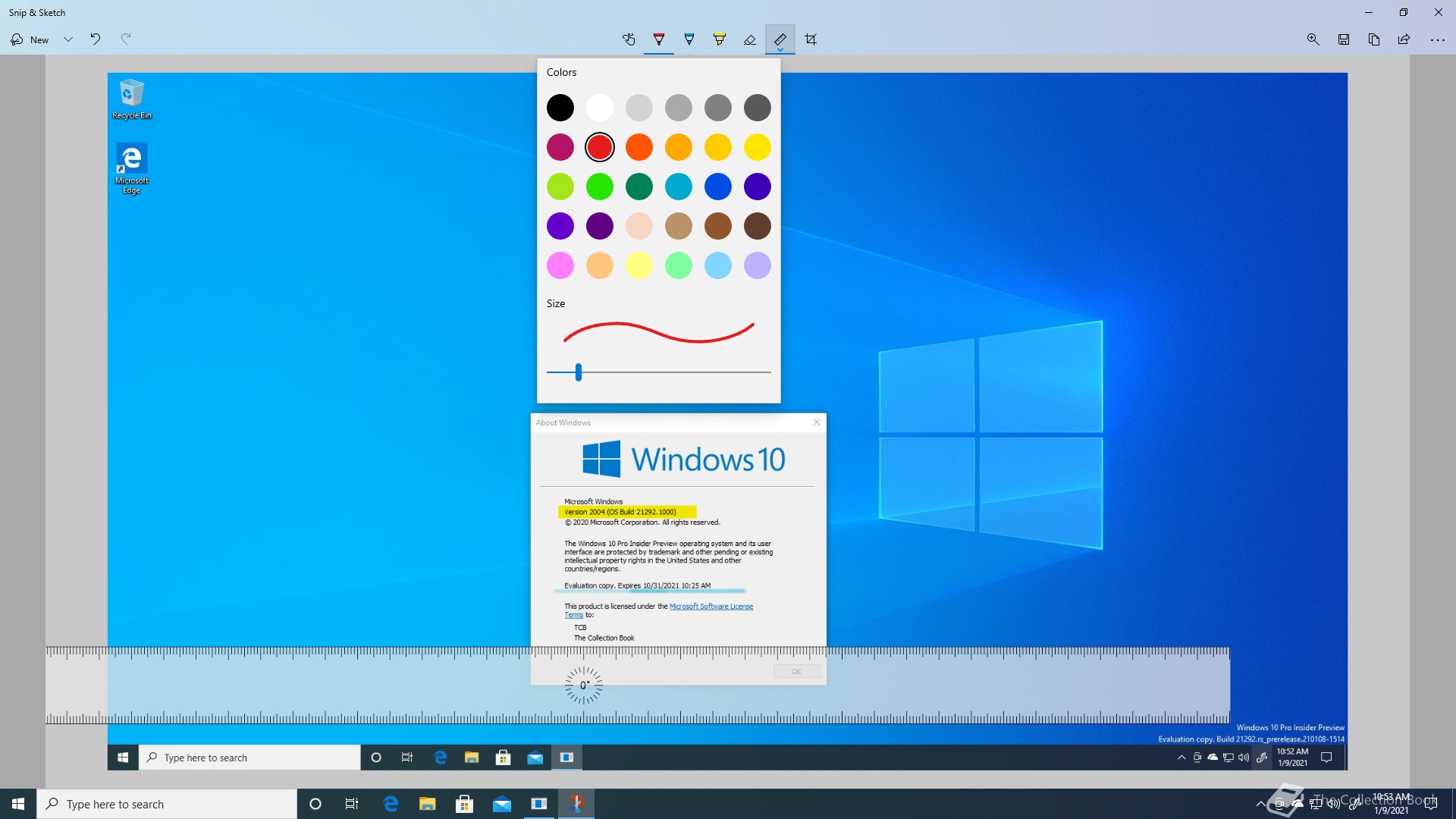
Task: Open Microsoft Store from the taskbar
Action: pyautogui.click(x=465, y=804)
